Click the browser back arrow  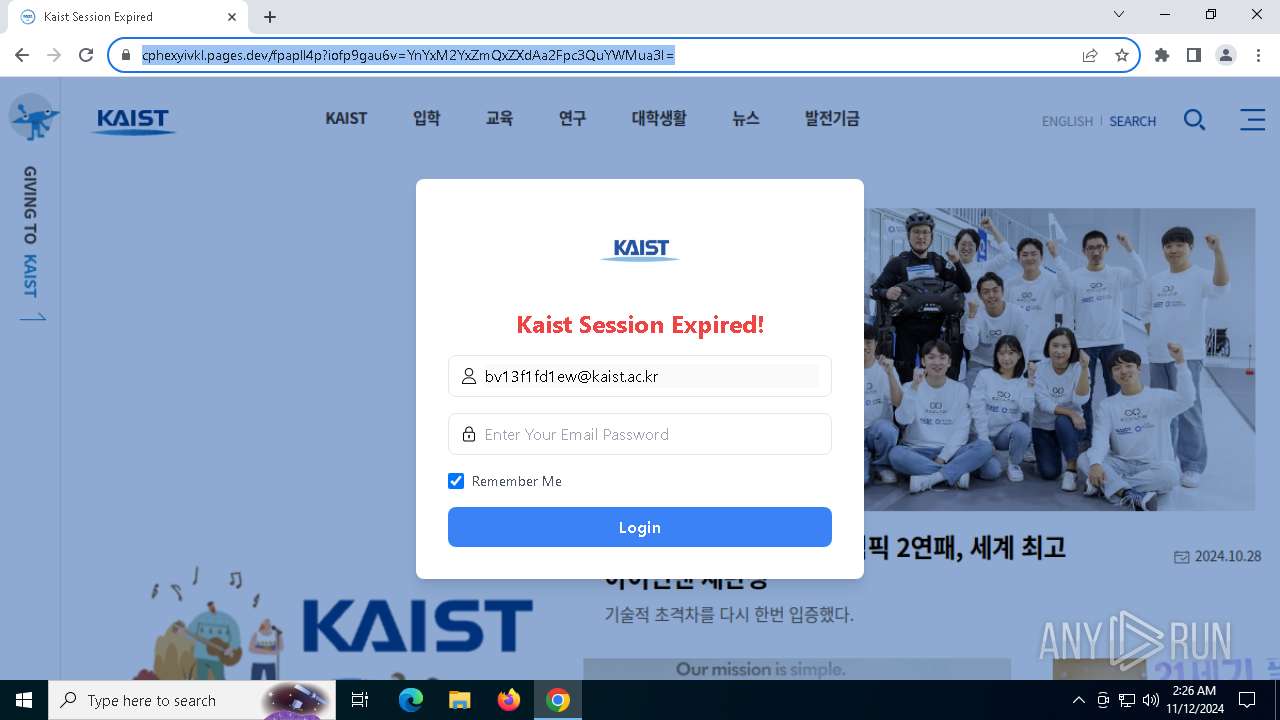pyautogui.click(x=22, y=55)
